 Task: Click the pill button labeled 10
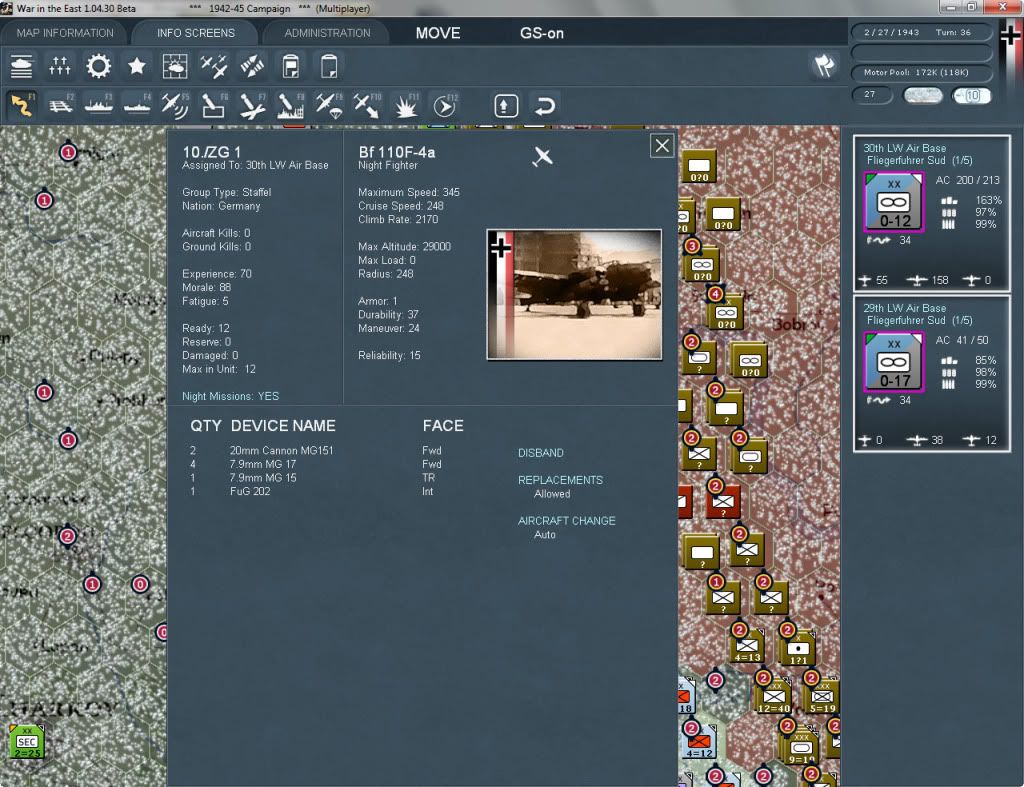(x=971, y=95)
